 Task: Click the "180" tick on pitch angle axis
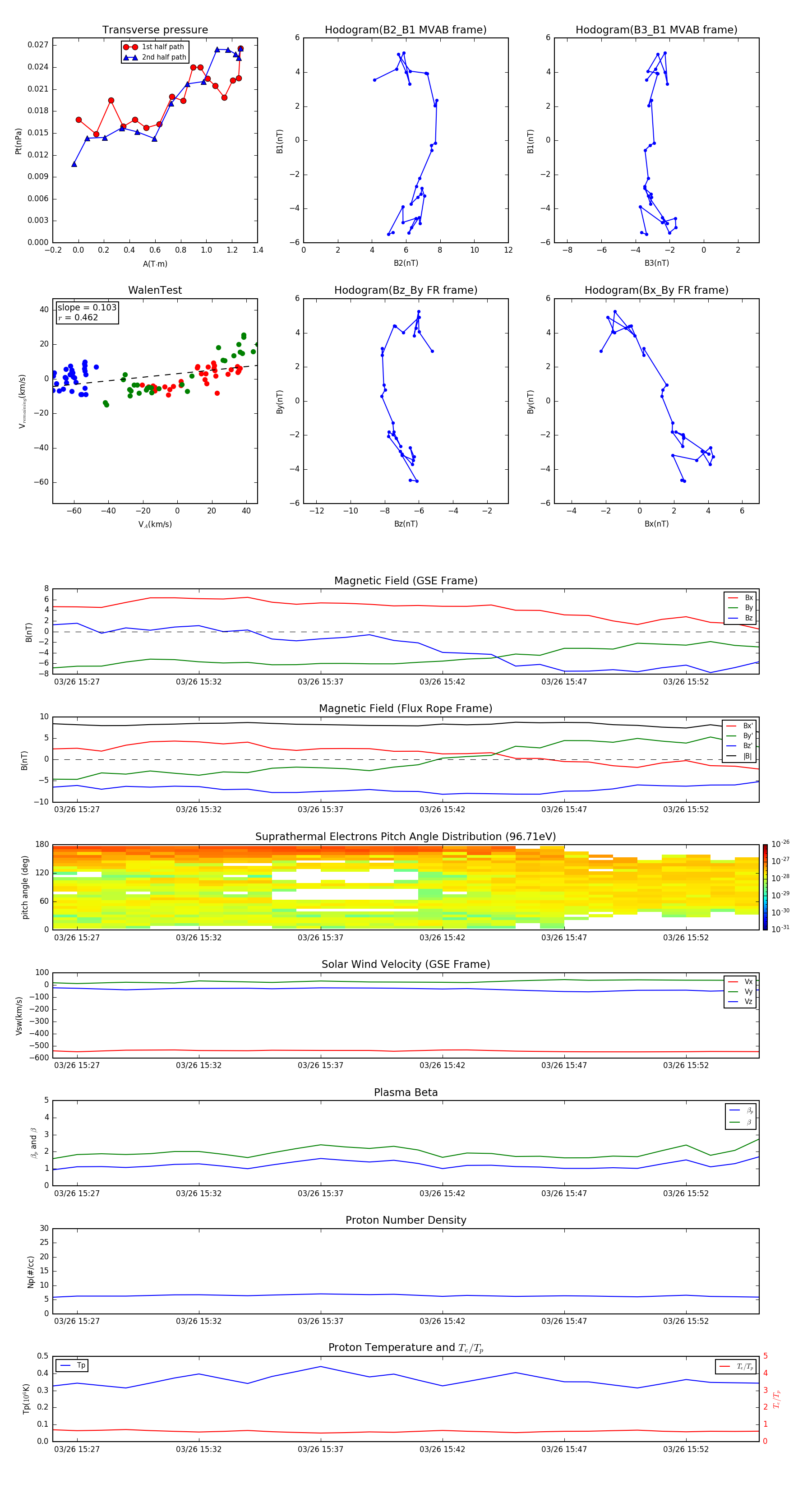tap(42, 845)
